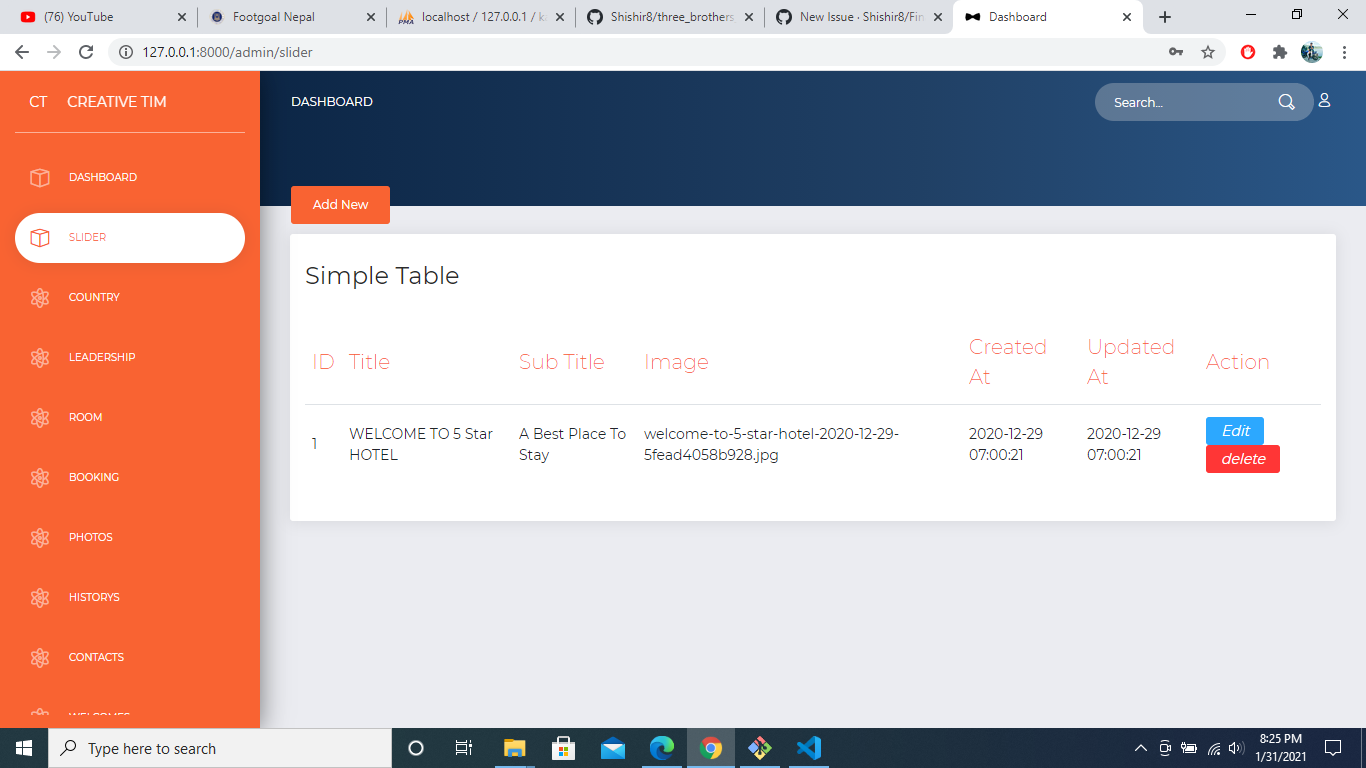Viewport: 1366px width, 768px height.
Task: Open BOOKING using its sidebar icon
Action: tap(40, 477)
